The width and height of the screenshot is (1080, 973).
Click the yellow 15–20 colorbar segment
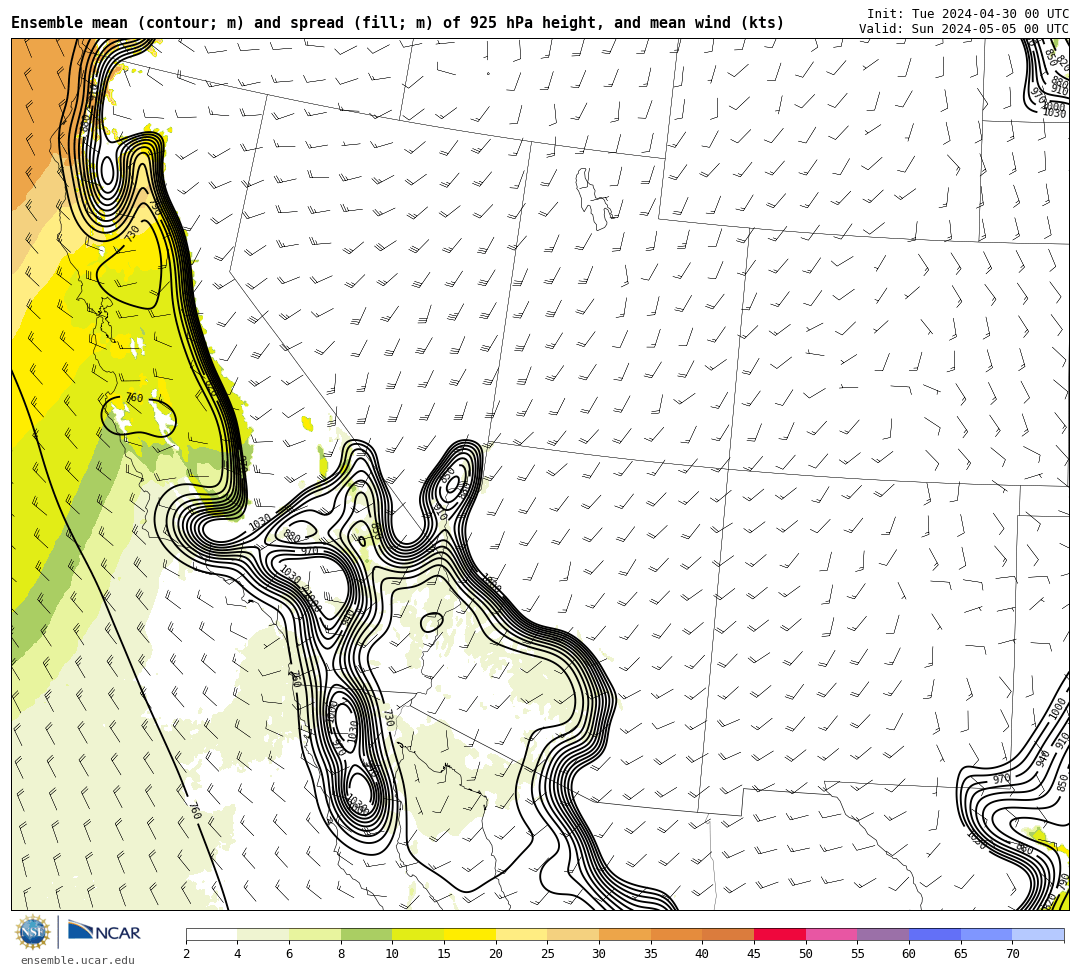(x=470, y=934)
